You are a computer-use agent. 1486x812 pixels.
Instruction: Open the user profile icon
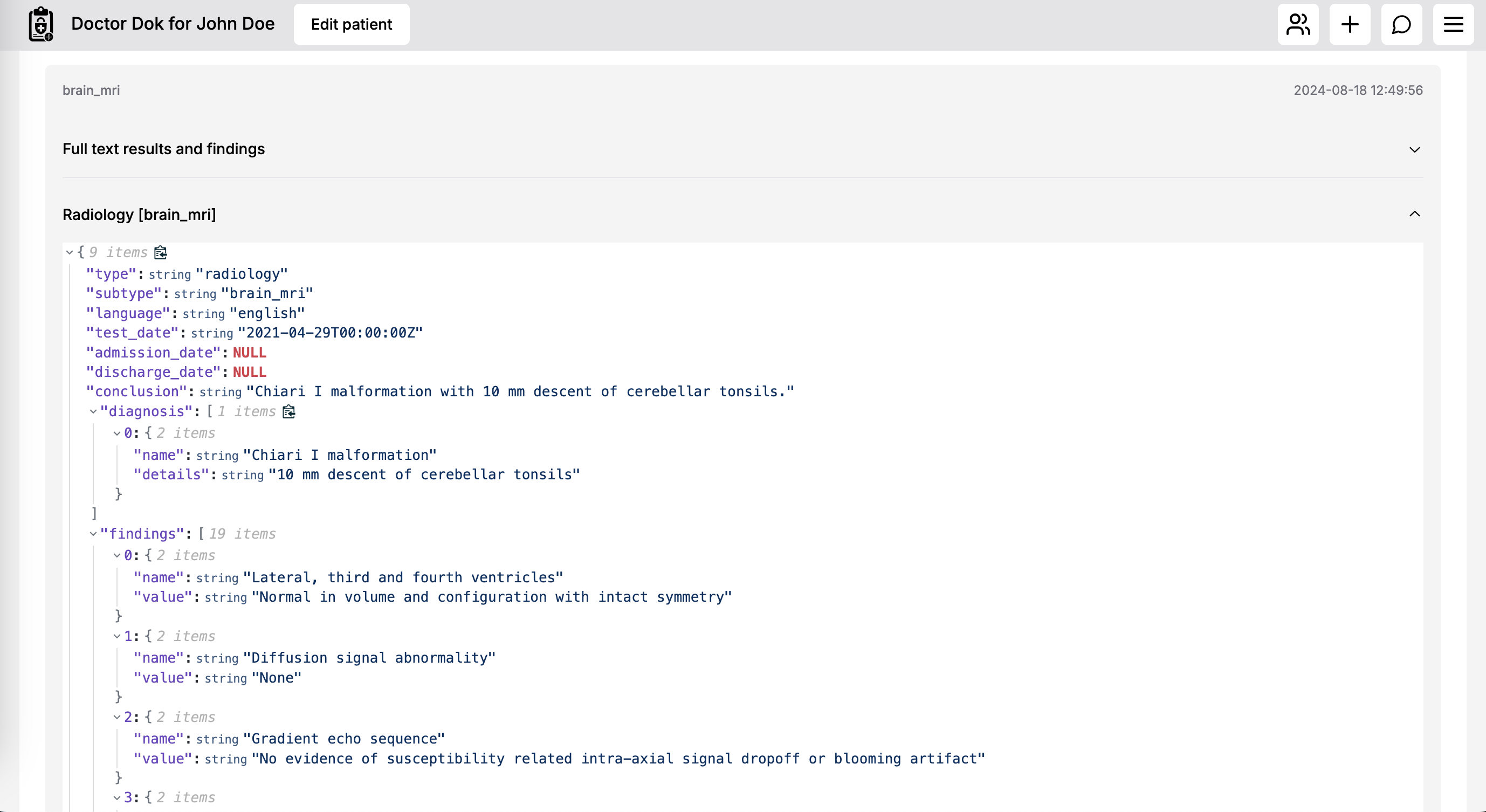click(x=1298, y=24)
